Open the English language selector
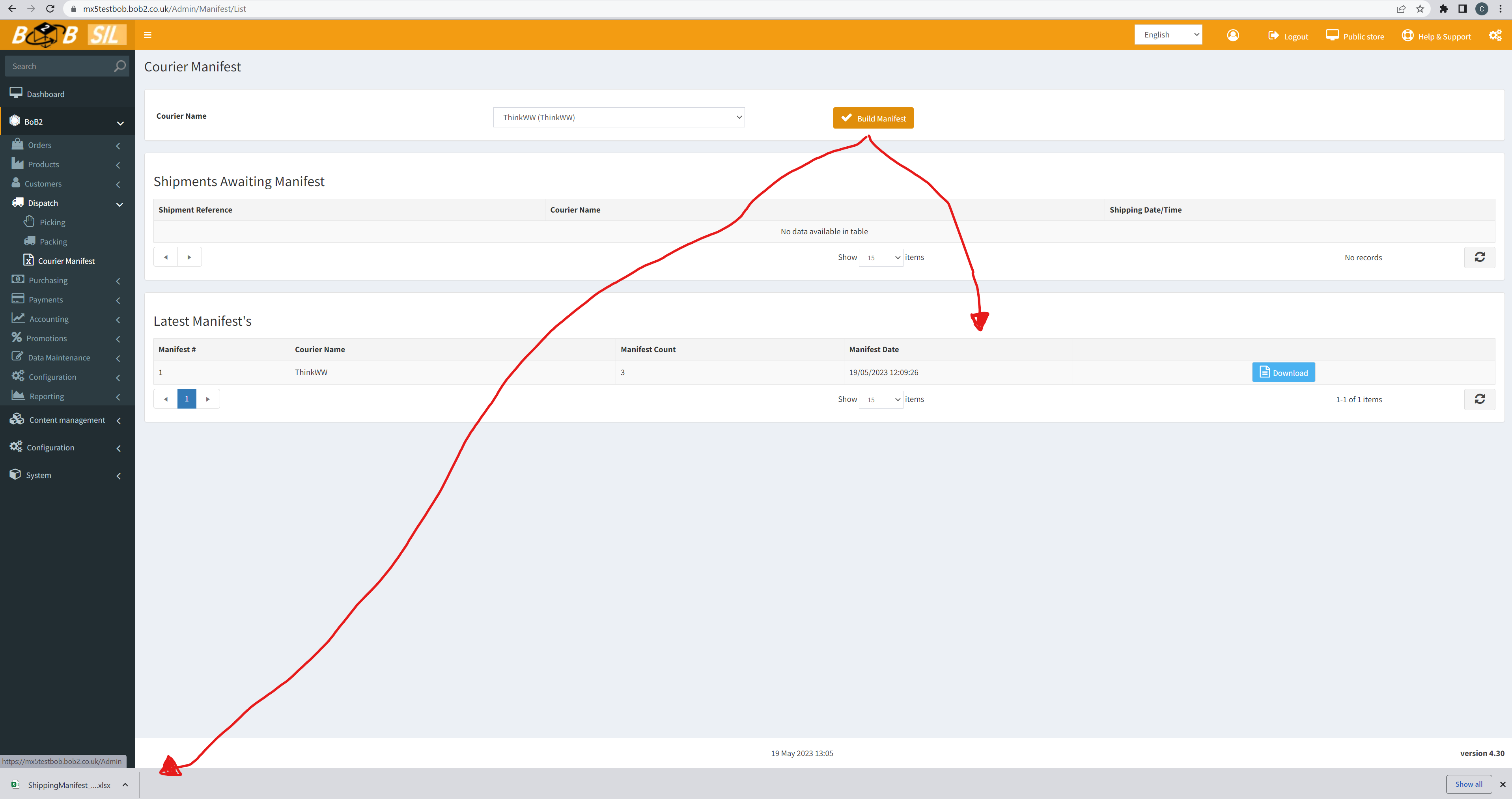Screen dimensions: 1512x799 point(1168,34)
